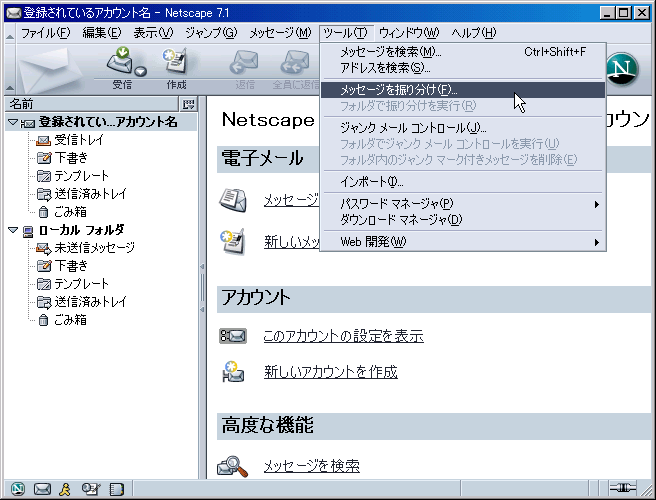The height and width of the screenshot is (500, 656).
Task: Expand Web 開発(W) submenu
Action: point(463,242)
